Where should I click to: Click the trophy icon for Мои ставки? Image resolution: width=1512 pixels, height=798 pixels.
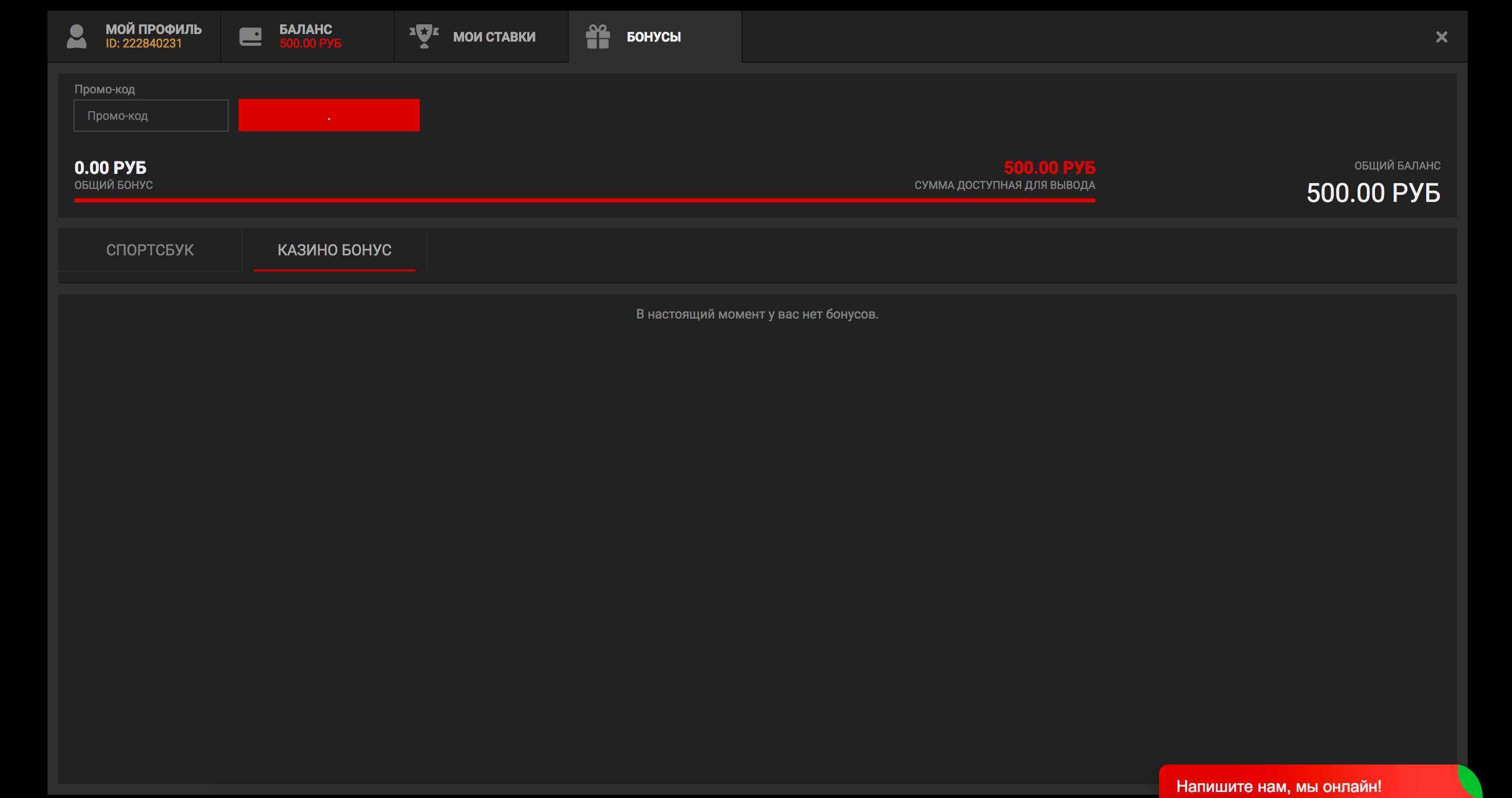[x=424, y=36]
